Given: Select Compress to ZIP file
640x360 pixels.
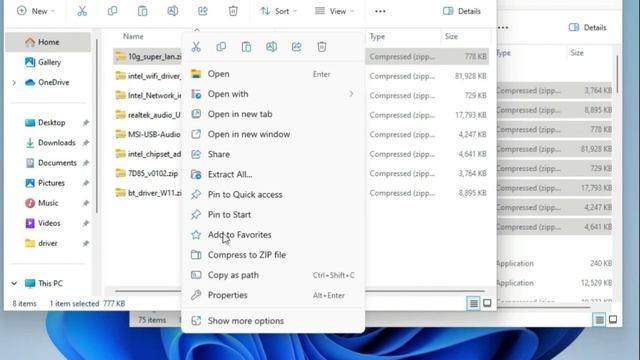Looking at the screenshot, I should tap(273, 255).
